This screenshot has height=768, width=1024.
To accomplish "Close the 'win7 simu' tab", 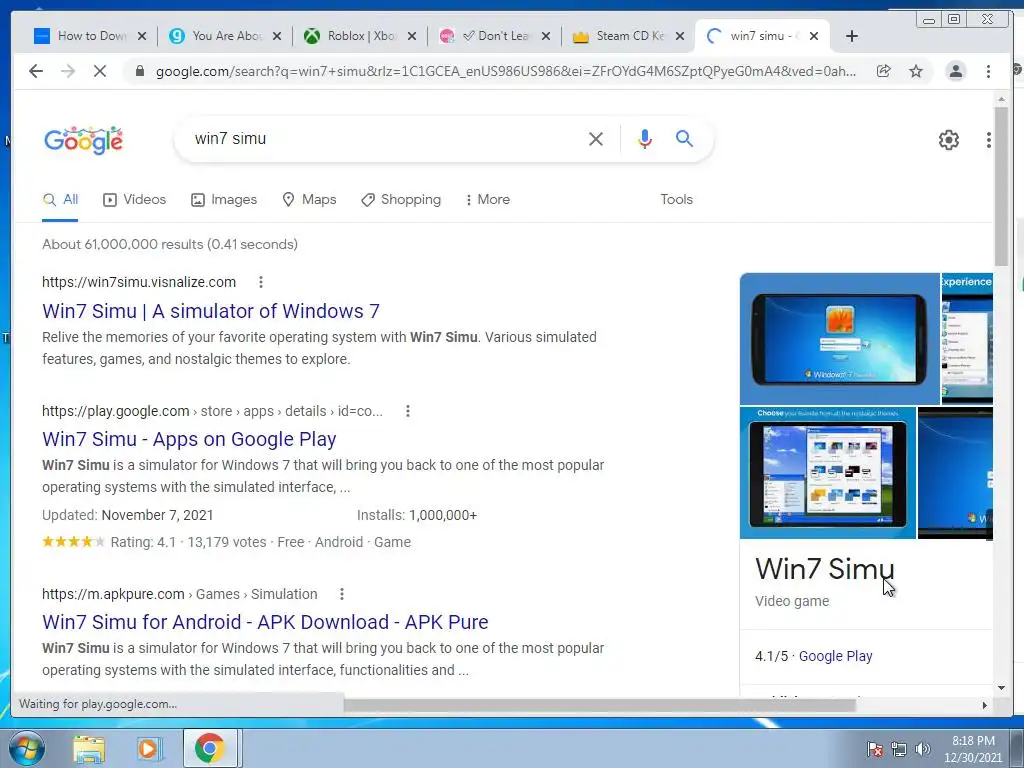I will pos(814,36).
